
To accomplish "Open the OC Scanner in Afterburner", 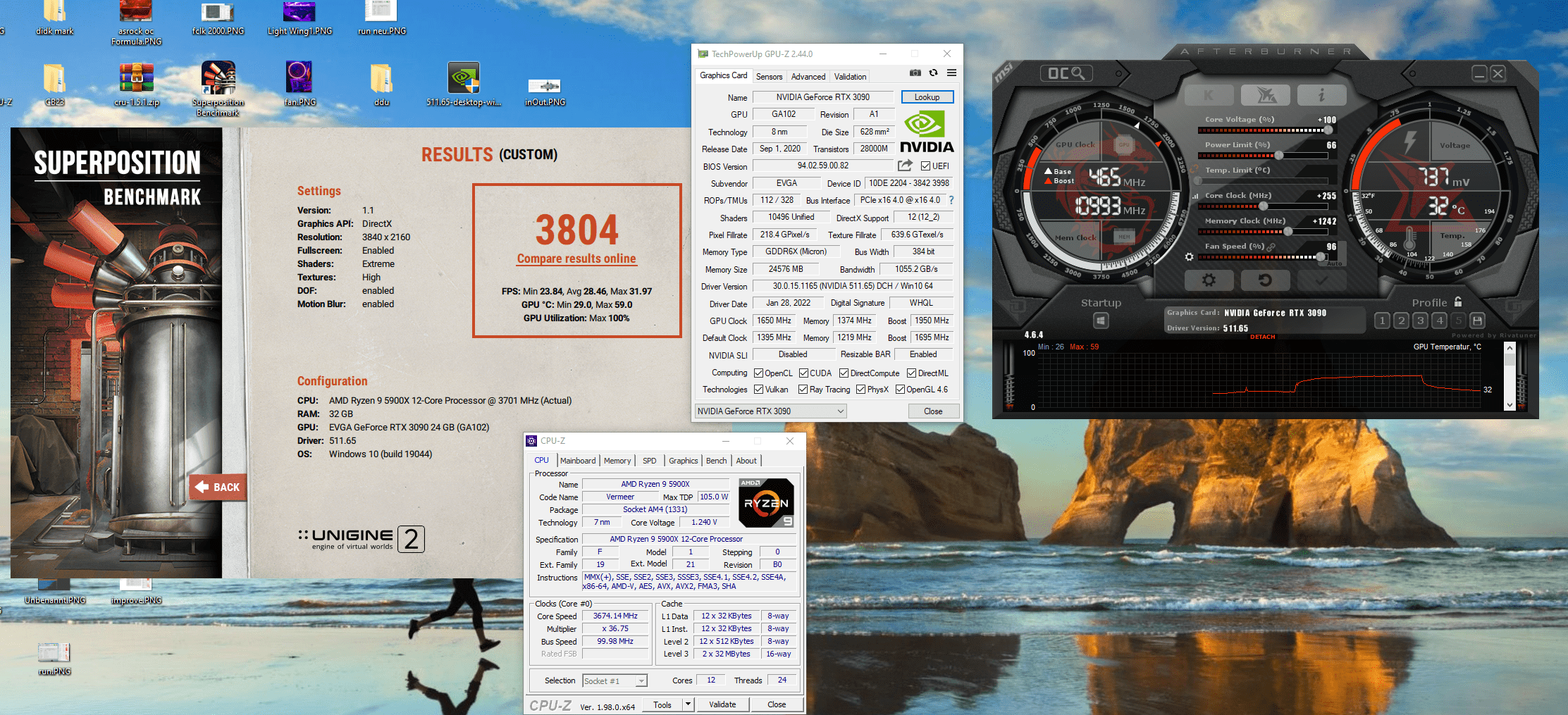I will [1066, 73].
